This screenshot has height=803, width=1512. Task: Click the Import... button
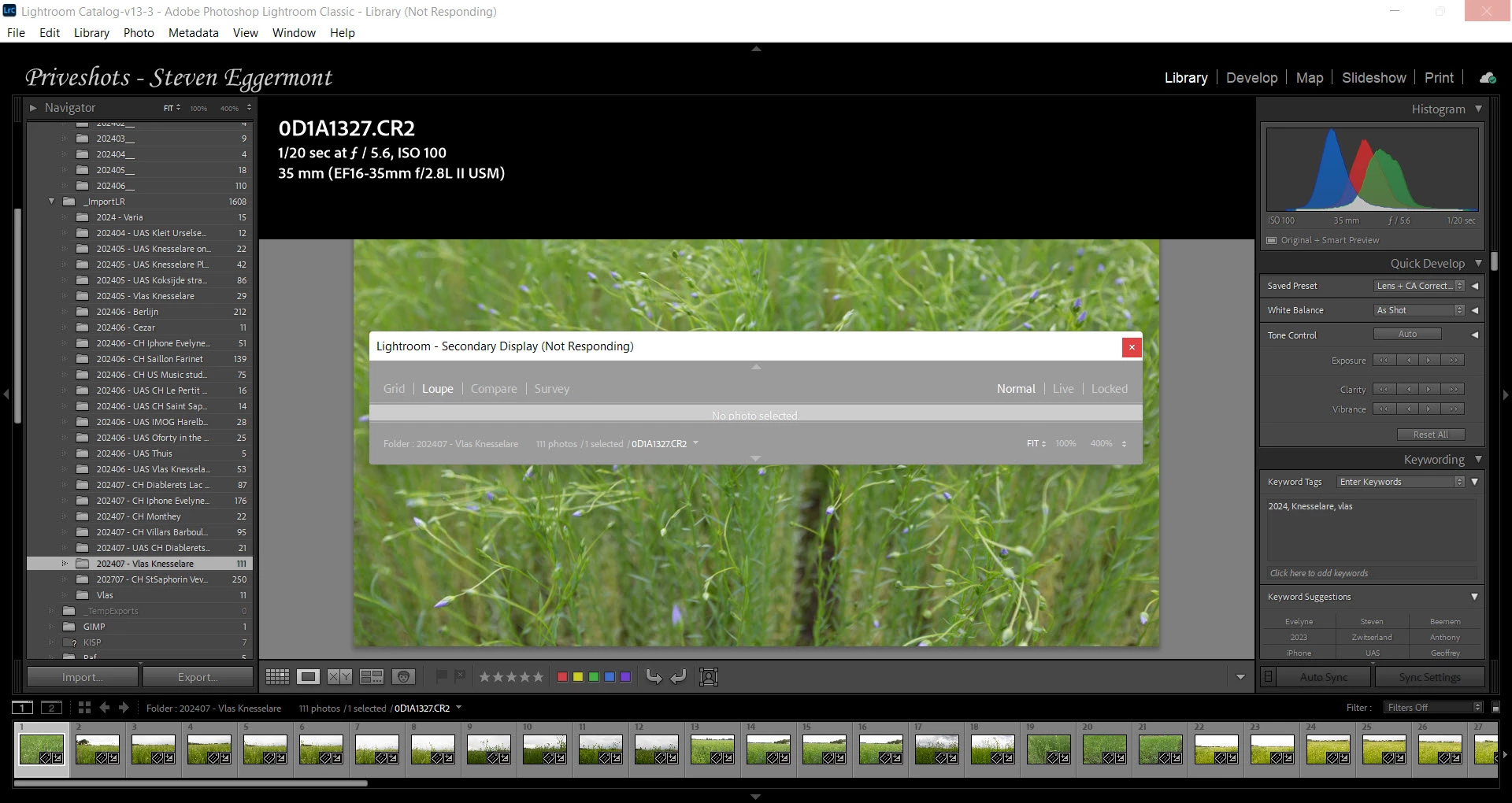click(83, 677)
